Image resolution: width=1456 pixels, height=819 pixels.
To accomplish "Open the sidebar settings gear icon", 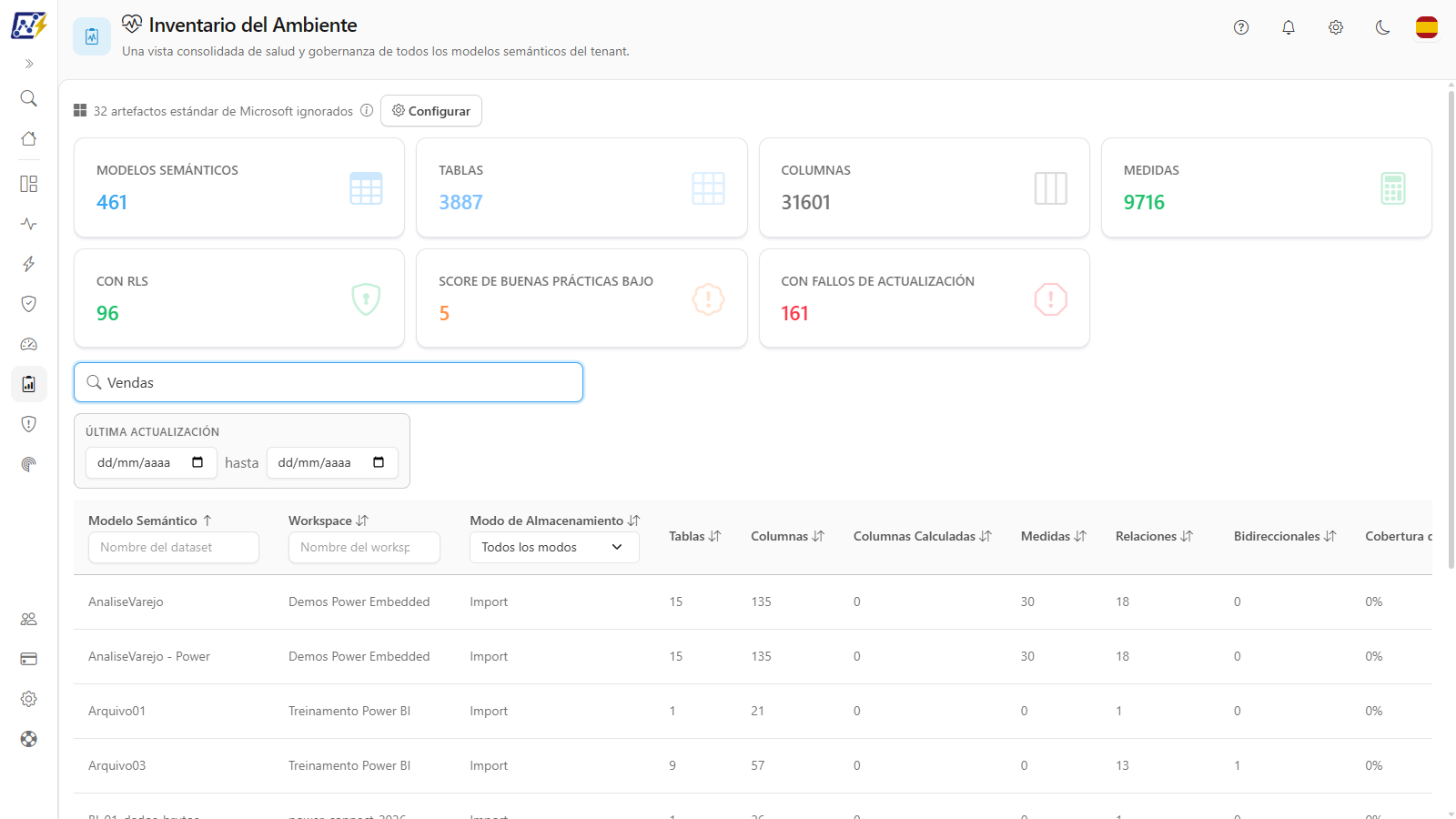I will click(29, 699).
